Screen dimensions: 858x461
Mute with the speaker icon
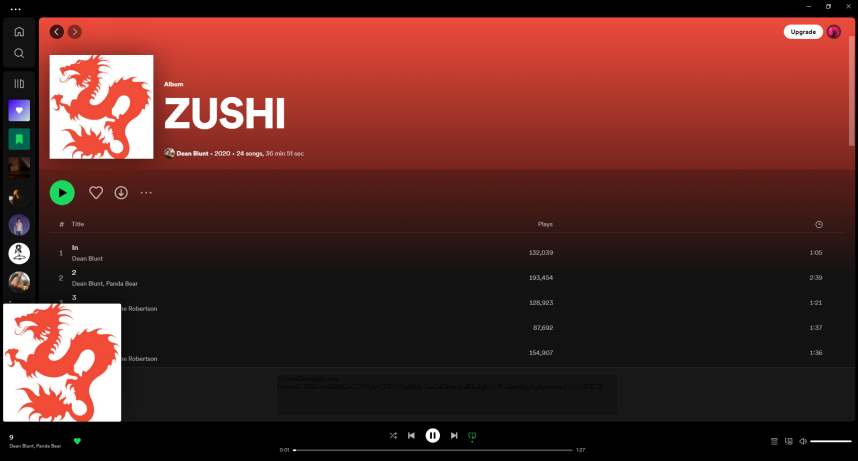pos(803,441)
